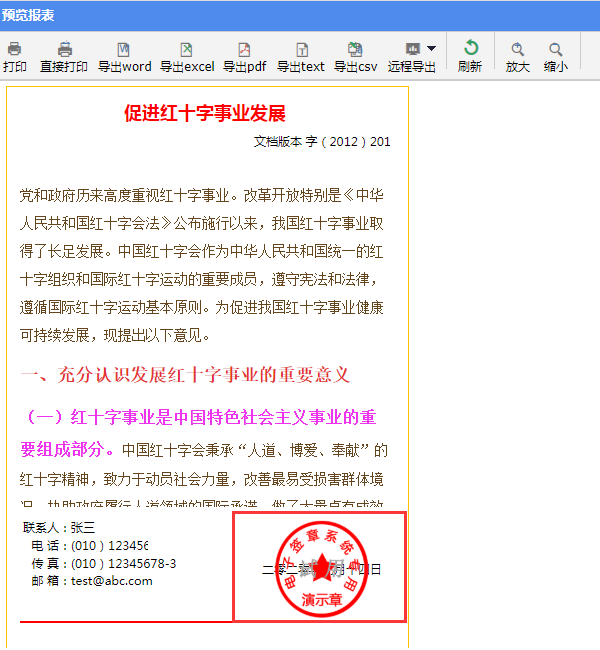The width and height of the screenshot is (600, 650).
Task: Click the 传真 fax number line
Action: pos(104,563)
